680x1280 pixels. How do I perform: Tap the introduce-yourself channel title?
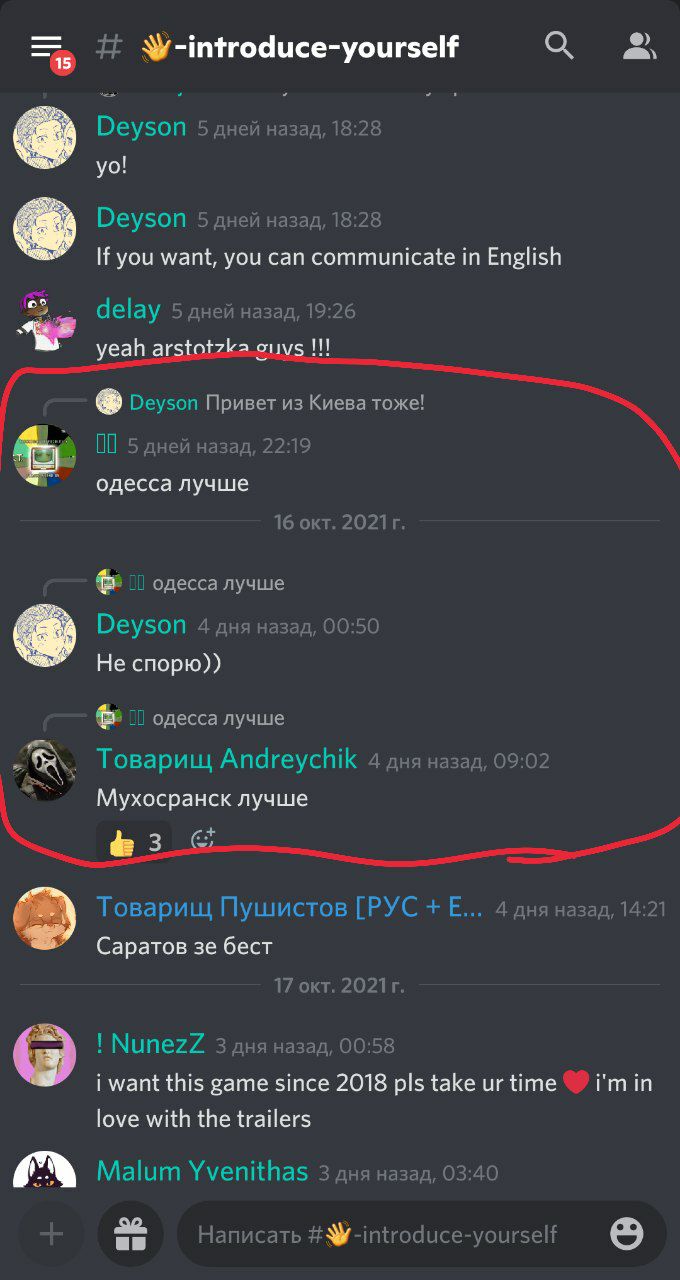[300, 46]
